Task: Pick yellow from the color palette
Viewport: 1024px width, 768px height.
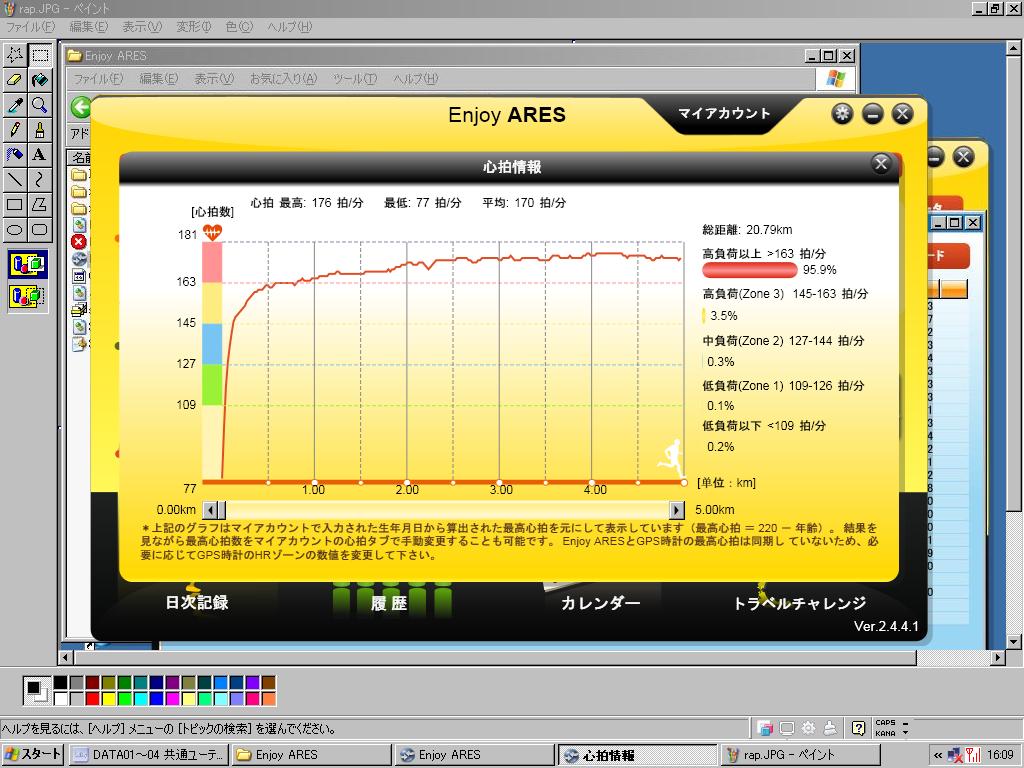Action: pos(108,699)
